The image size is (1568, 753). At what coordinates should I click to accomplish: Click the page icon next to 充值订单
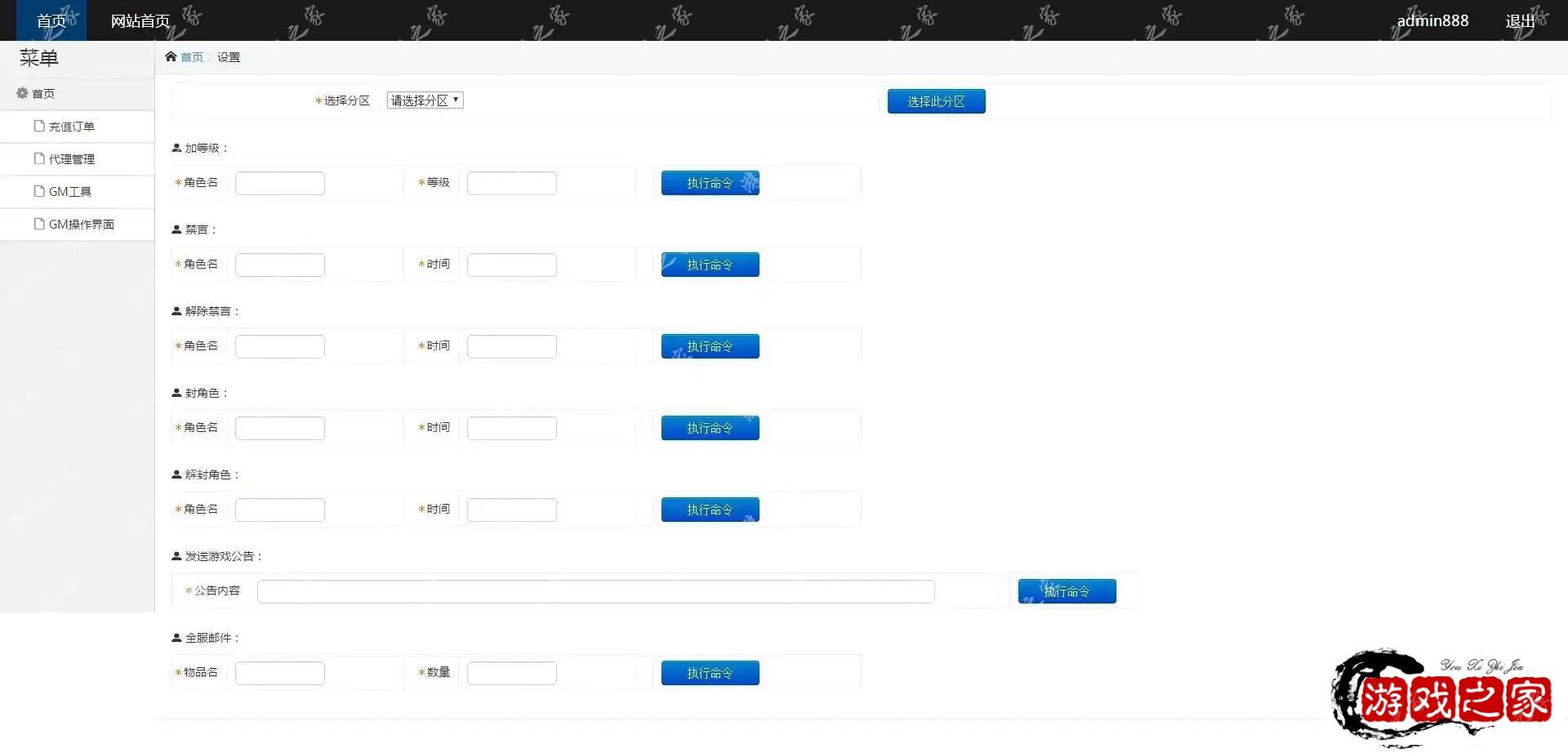click(x=38, y=126)
